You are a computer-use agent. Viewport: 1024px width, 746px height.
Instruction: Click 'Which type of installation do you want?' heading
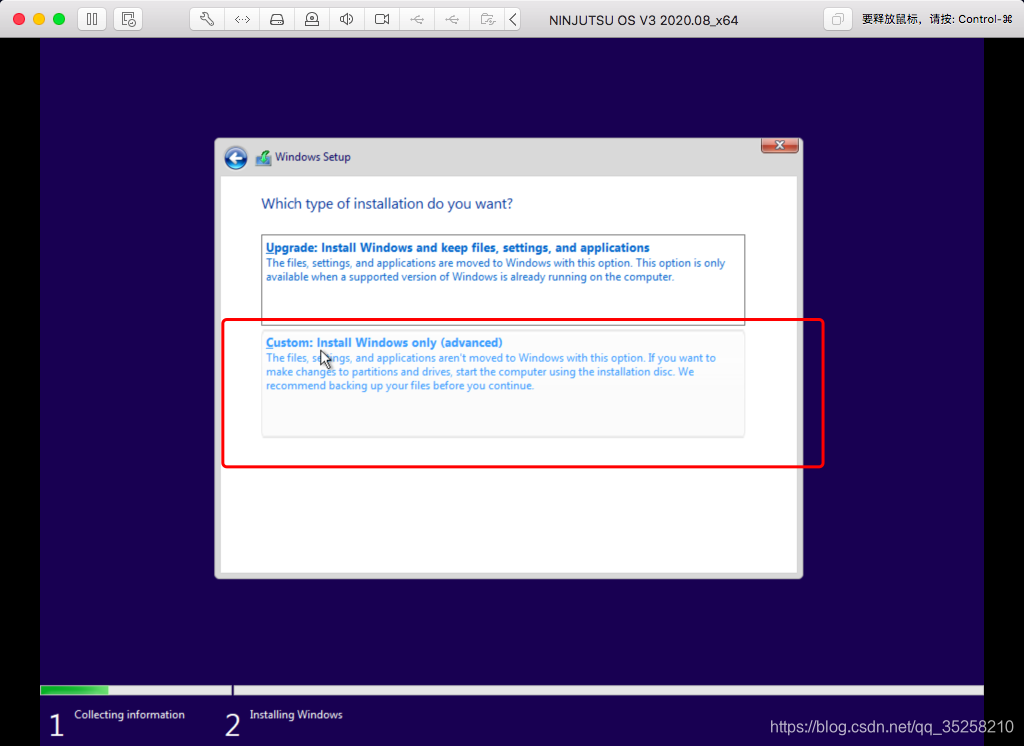click(387, 204)
